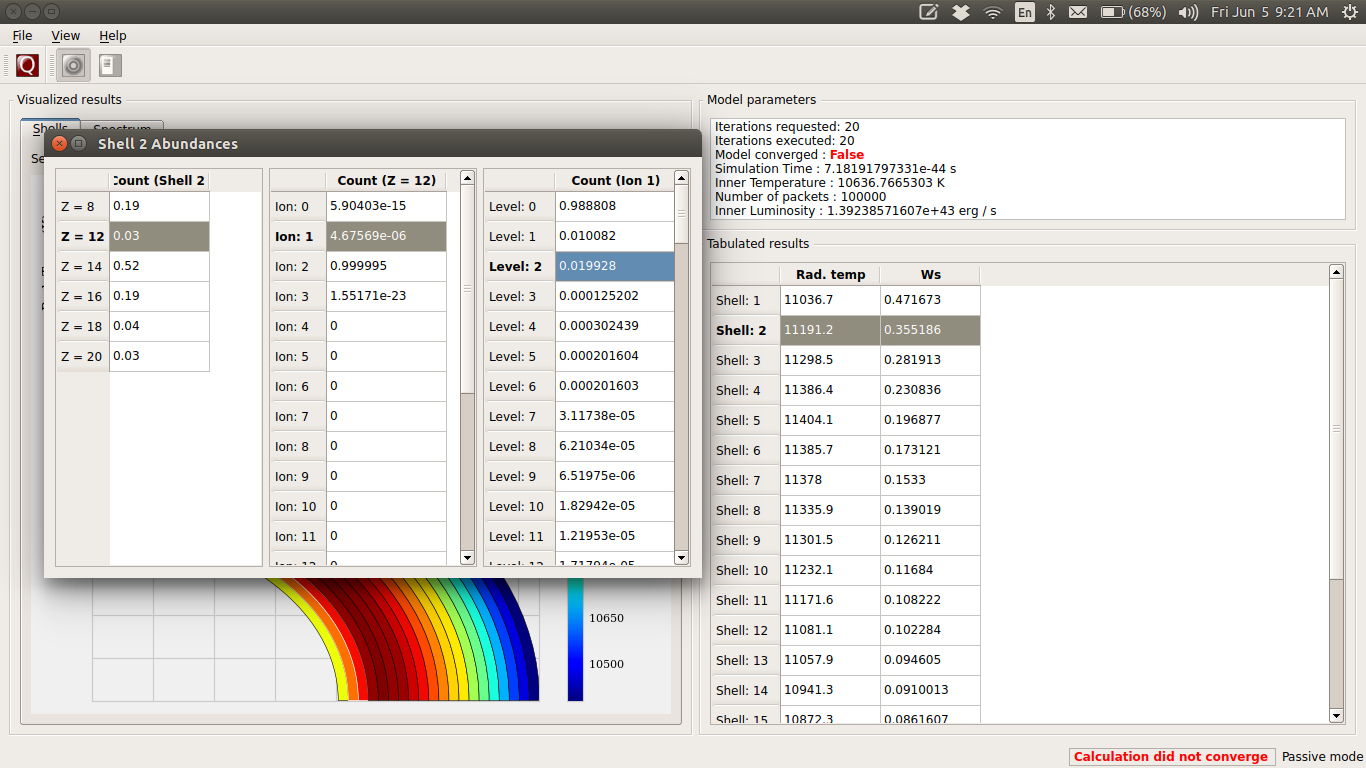Click the Tabulated results scroll up arrow

(1336, 272)
